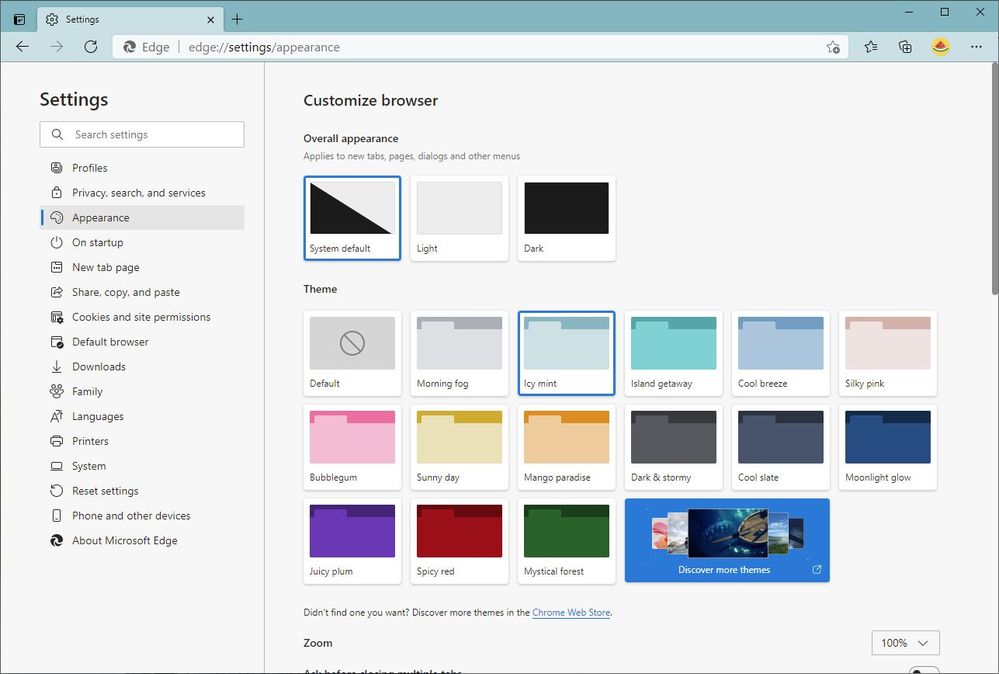Choose the Light overall appearance option

pos(459,218)
